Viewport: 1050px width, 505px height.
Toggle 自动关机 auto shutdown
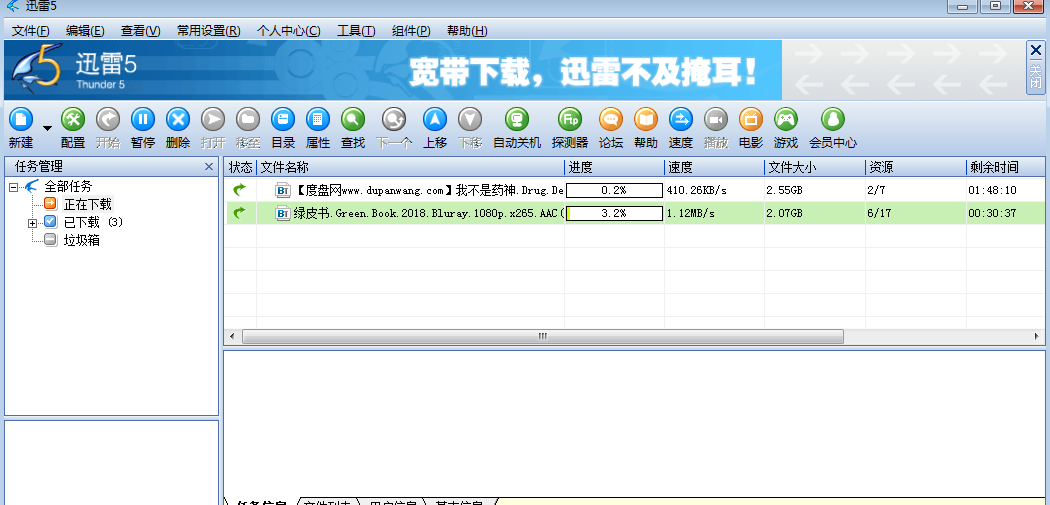pyautogui.click(x=516, y=121)
